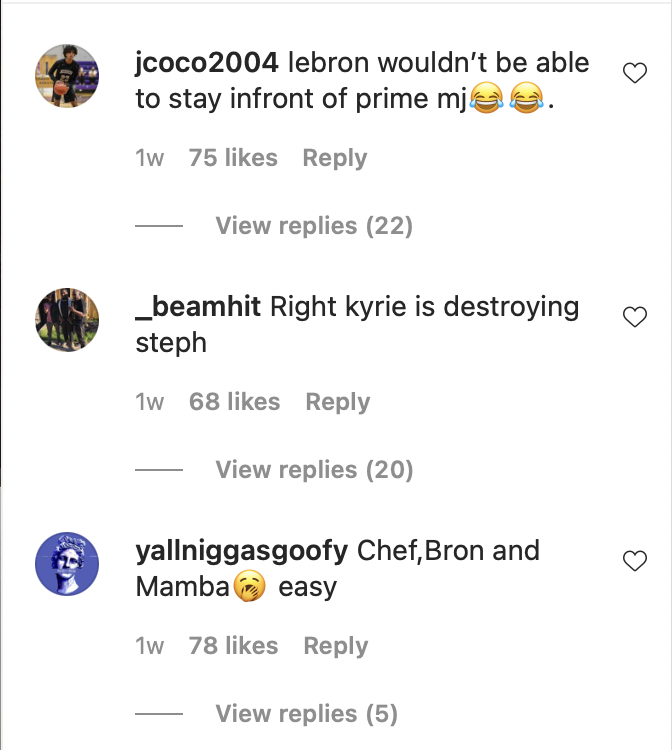Reply to jcoco2004's comment
This screenshot has height=750, width=672.
(x=335, y=158)
